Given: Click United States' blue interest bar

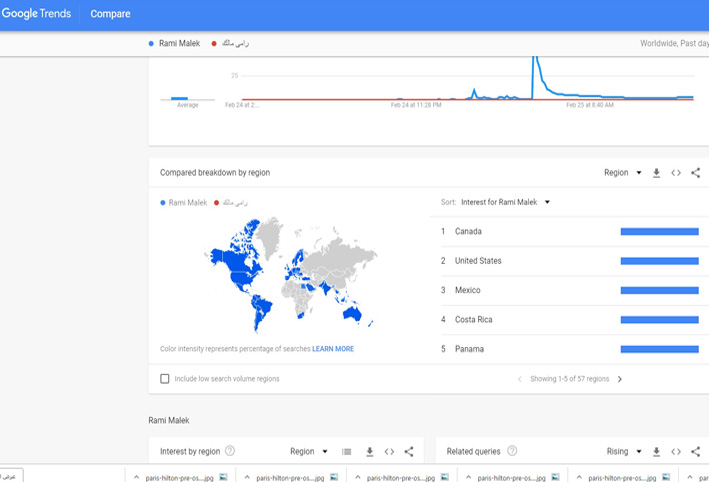Looking at the screenshot, I should (x=660, y=261).
